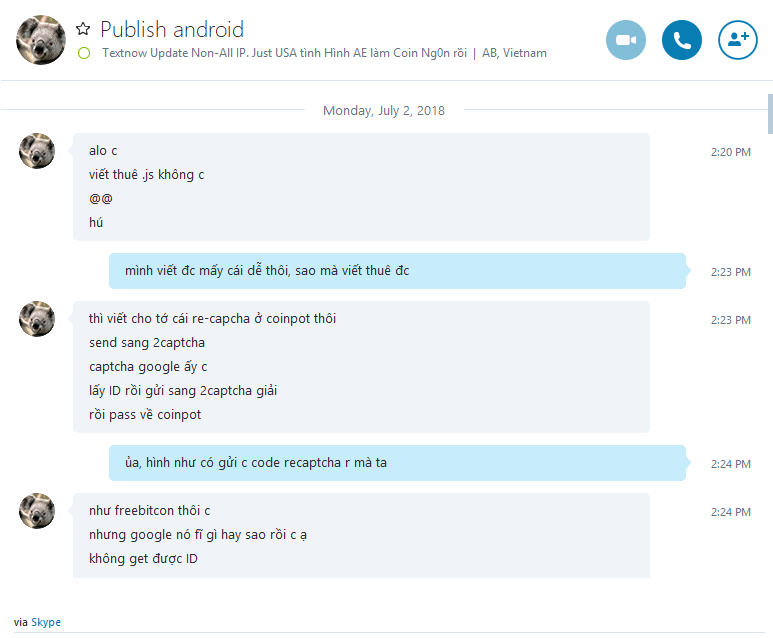Click the AB, Vietnam location text
773x638 pixels.
(x=514, y=53)
